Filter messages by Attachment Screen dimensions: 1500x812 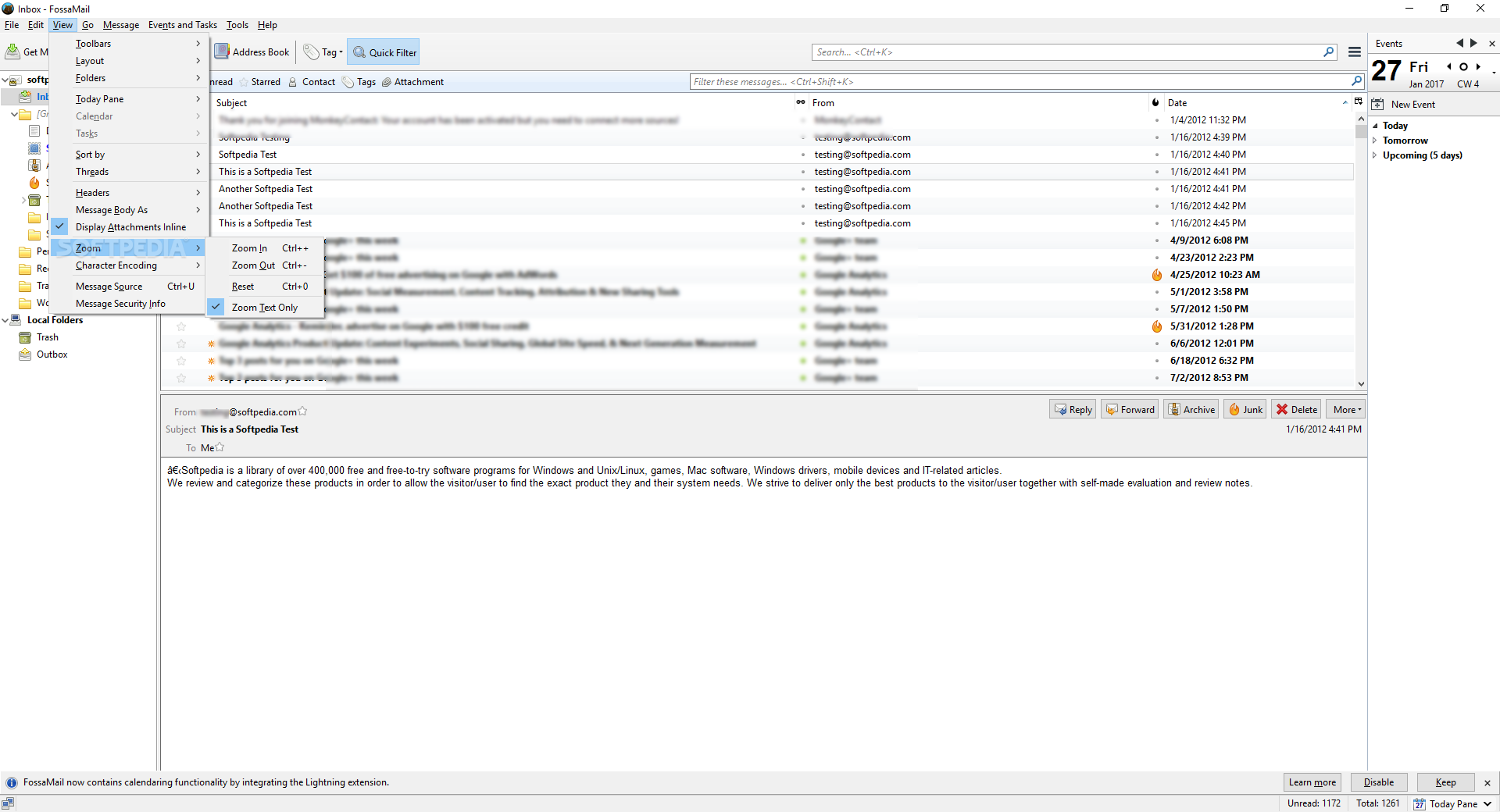pyautogui.click(x=412, y=82)
